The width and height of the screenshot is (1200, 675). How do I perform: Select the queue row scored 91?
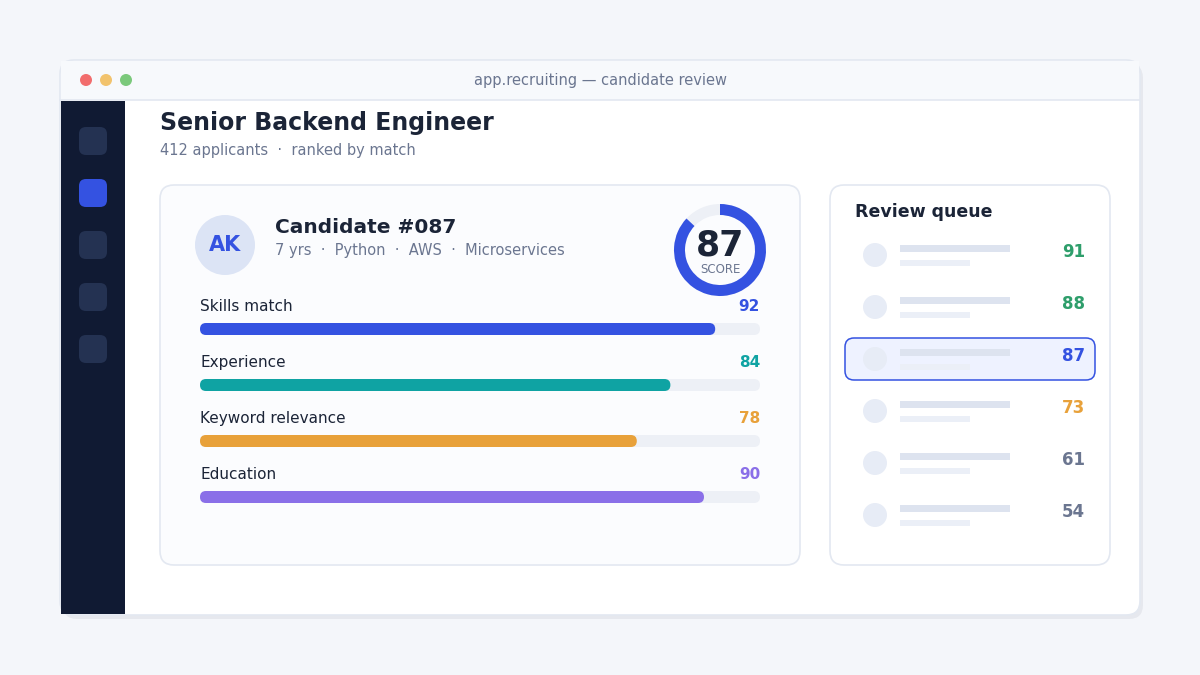coord(970,255)
